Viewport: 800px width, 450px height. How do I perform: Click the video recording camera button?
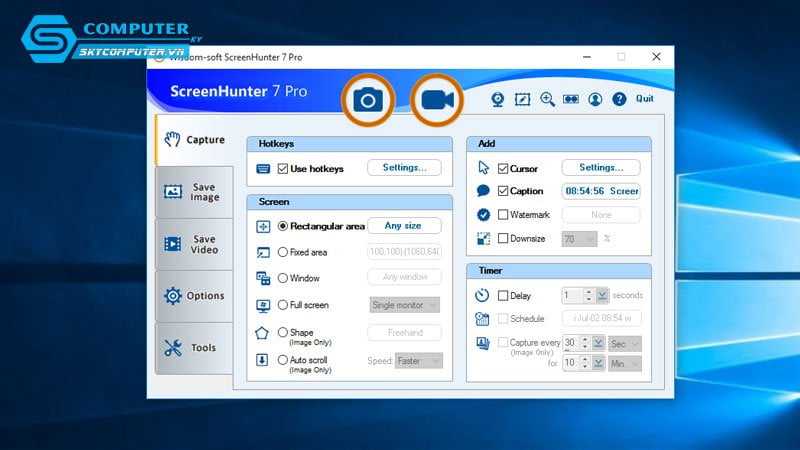tap(437, 100)
